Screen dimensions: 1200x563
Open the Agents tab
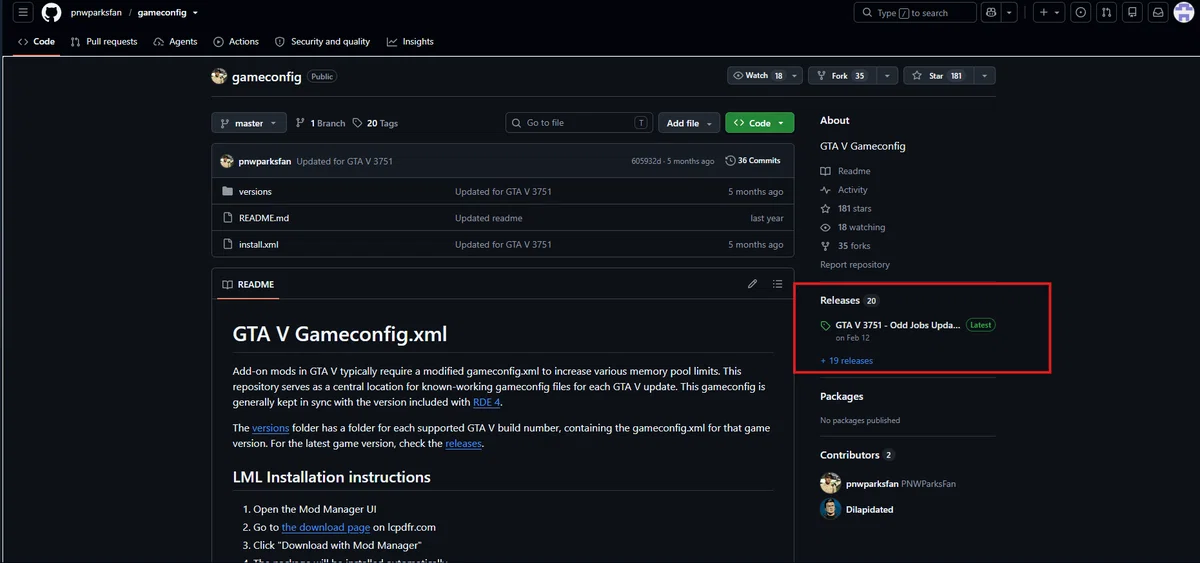pos(175,42)
